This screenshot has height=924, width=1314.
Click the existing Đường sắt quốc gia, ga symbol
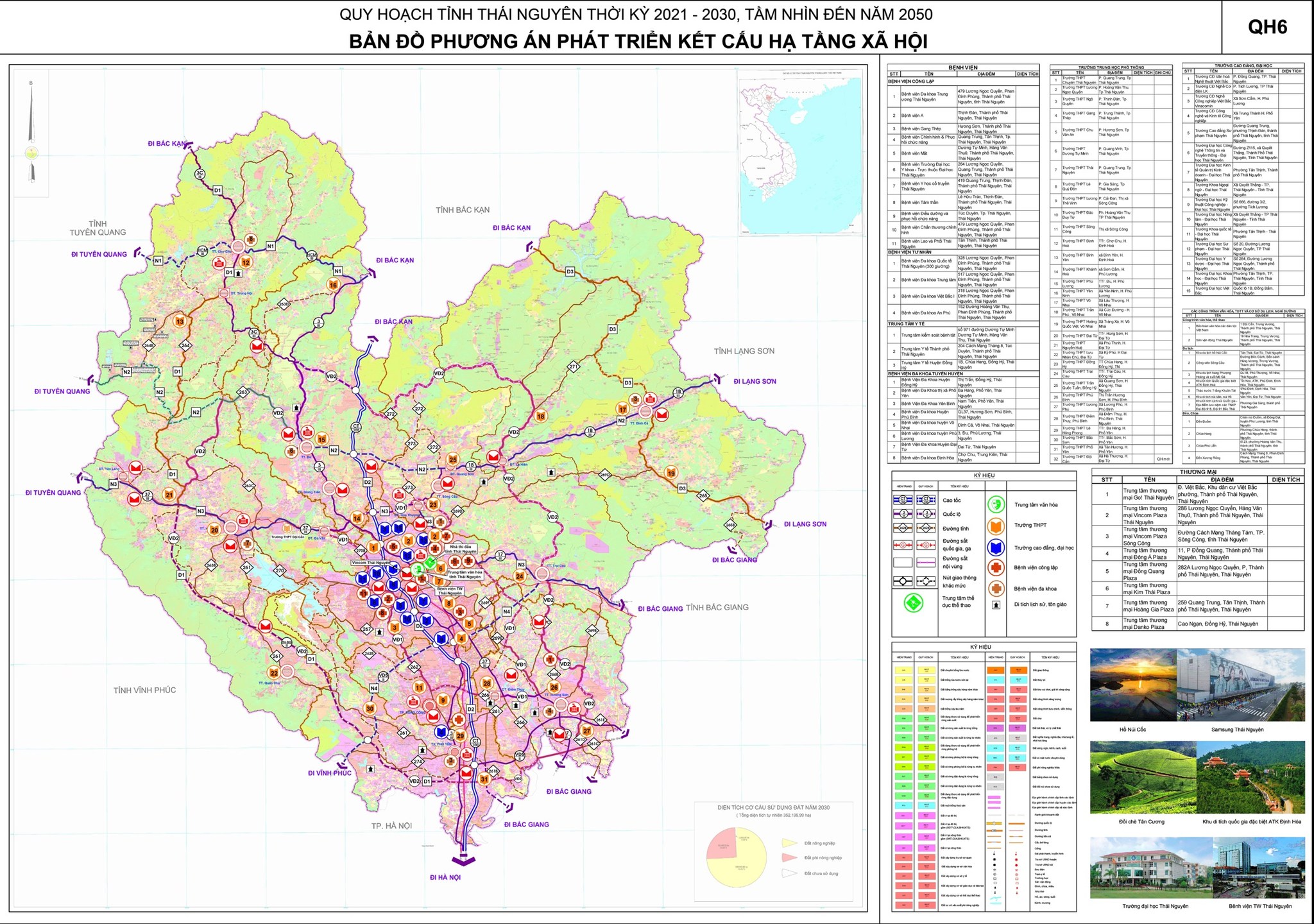coord(903,545)
